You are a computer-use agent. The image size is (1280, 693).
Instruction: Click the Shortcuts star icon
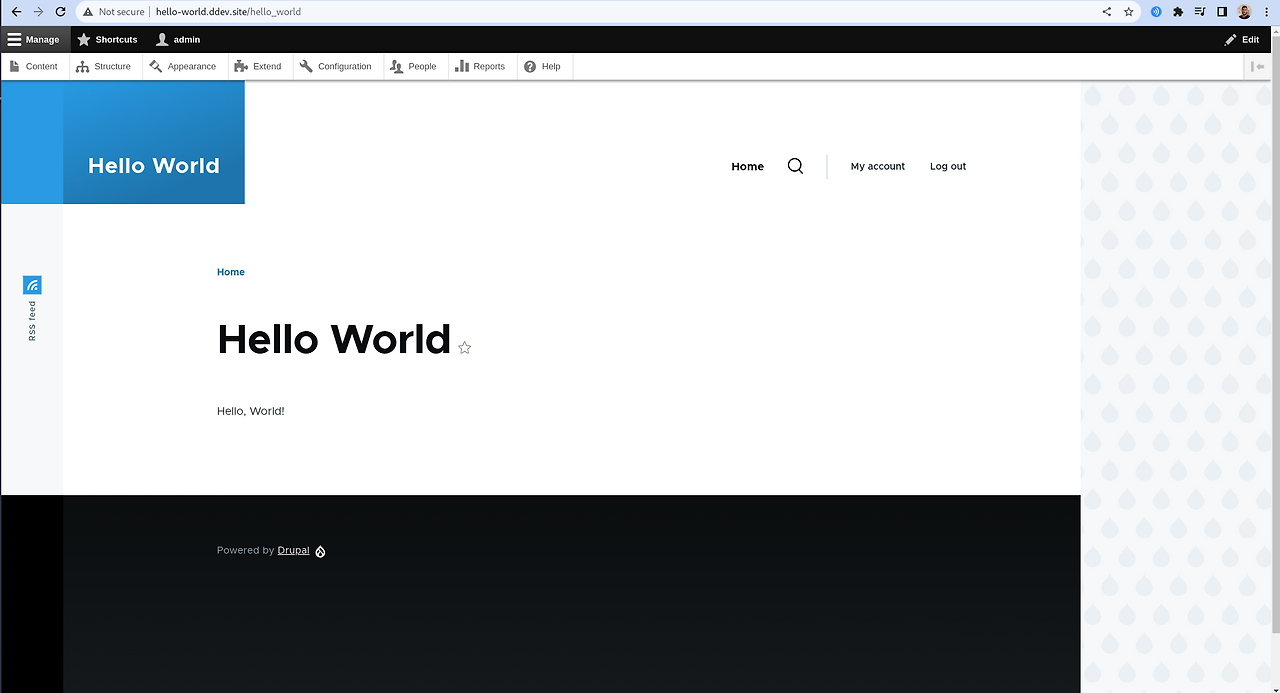[x=84, y=39]
